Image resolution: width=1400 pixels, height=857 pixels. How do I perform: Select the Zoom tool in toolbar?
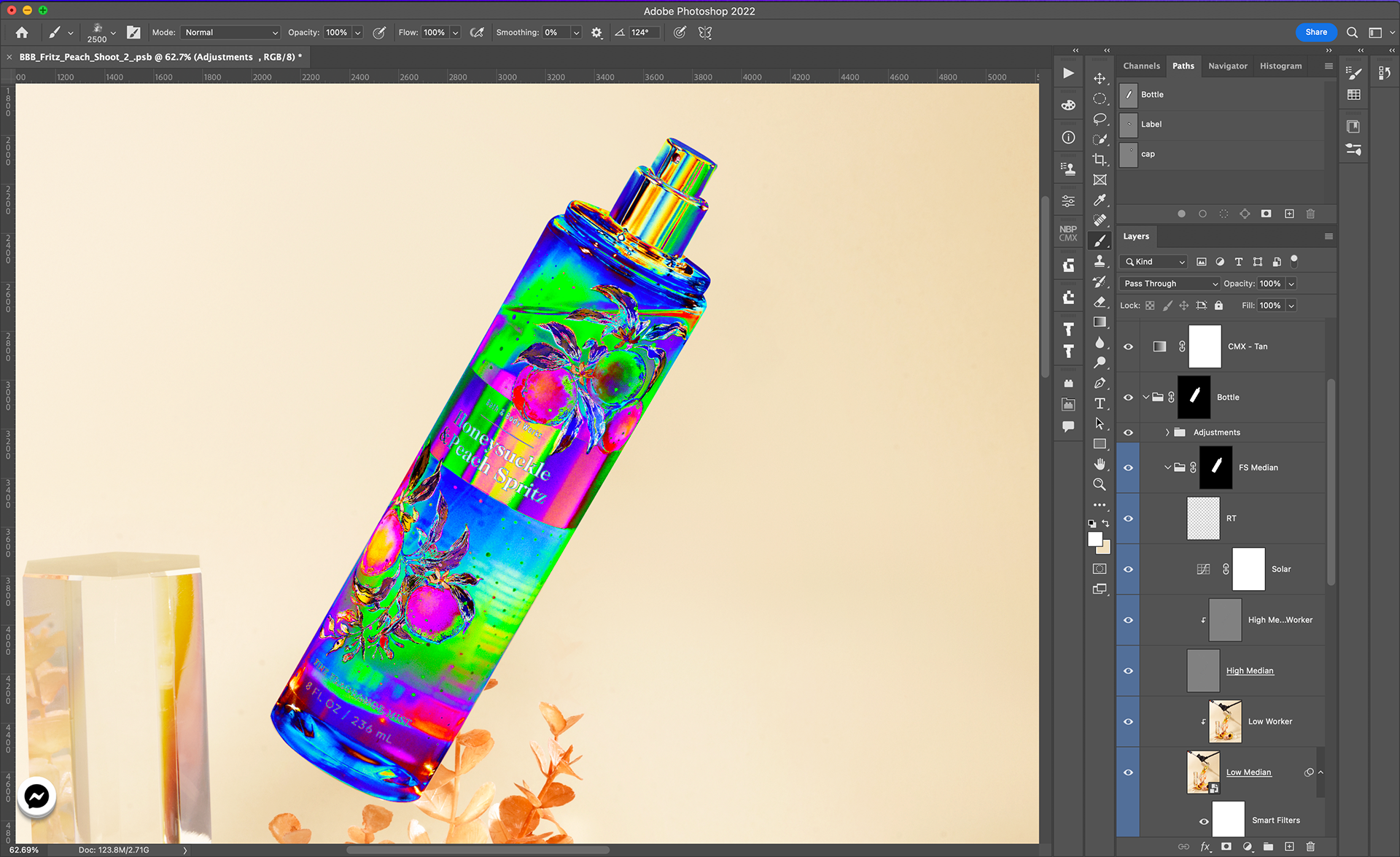(1100, 484)
